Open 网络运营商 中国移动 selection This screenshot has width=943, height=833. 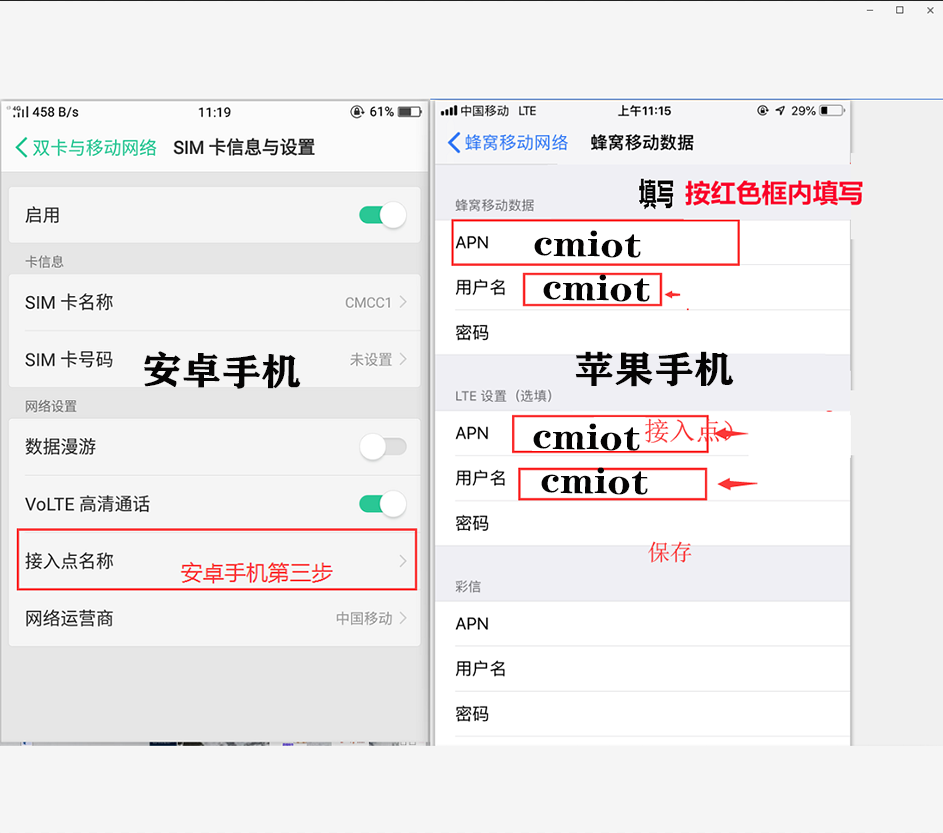pos(403,618)
